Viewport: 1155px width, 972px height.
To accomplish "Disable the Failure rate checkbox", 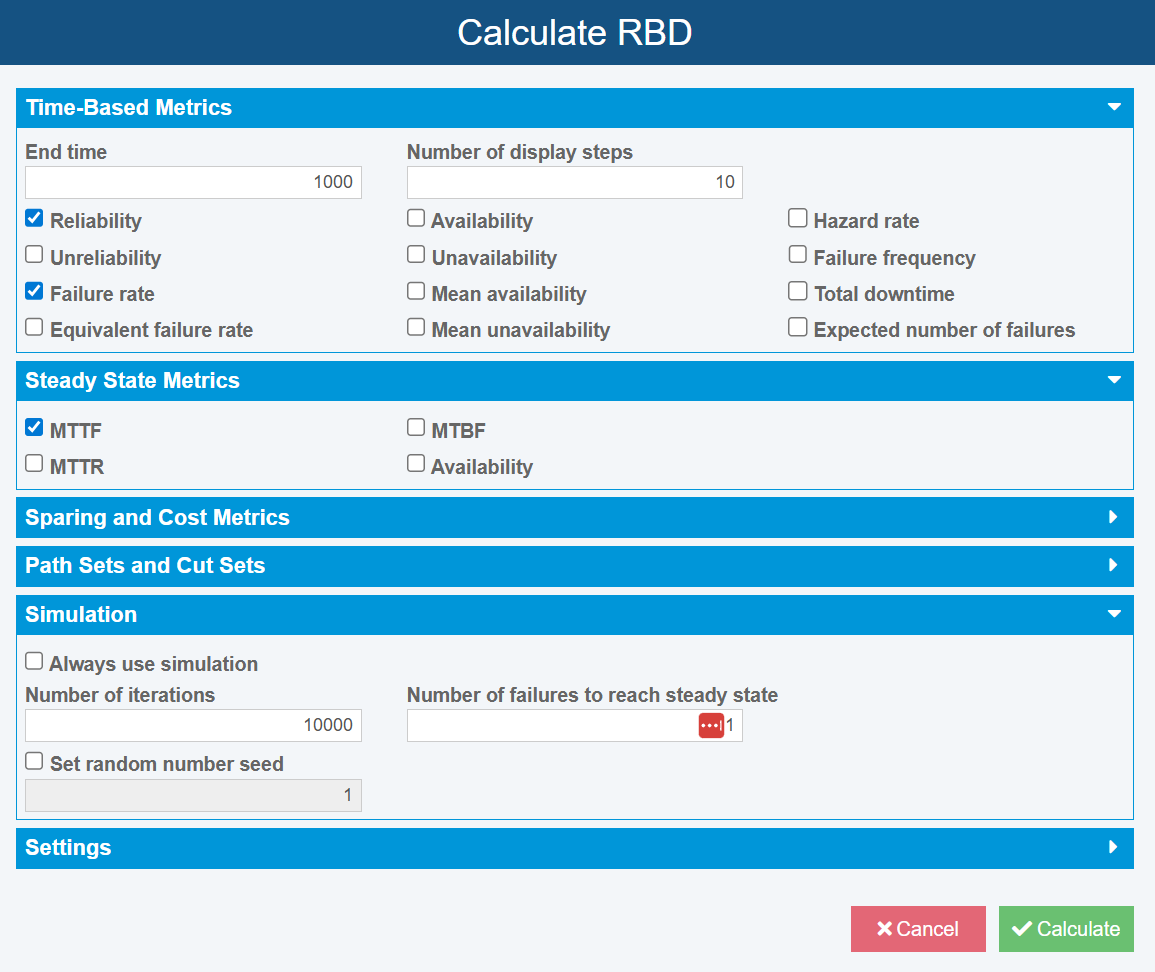I will click(33, 290).
